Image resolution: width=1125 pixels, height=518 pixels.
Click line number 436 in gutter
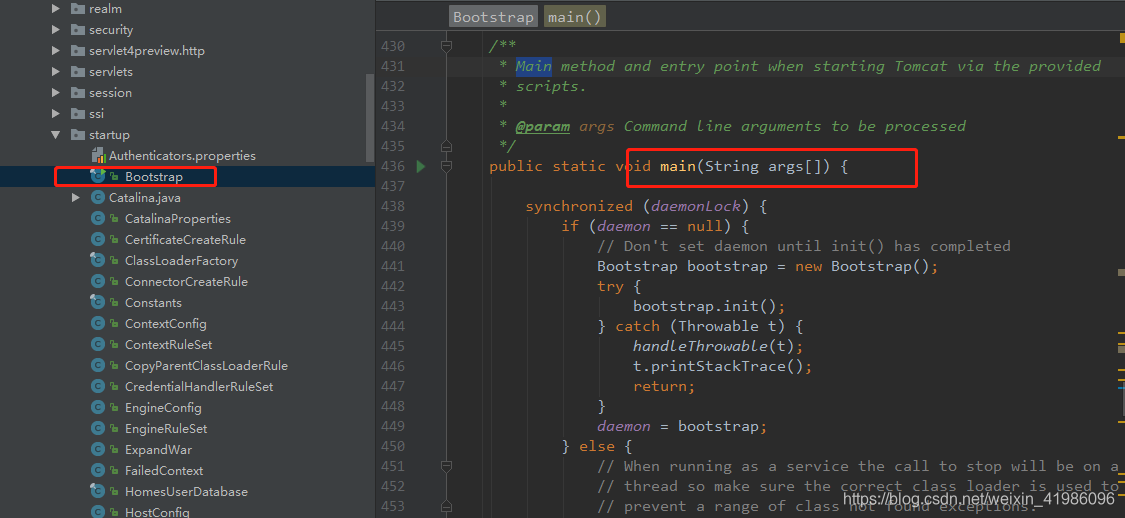click(392, 166)
